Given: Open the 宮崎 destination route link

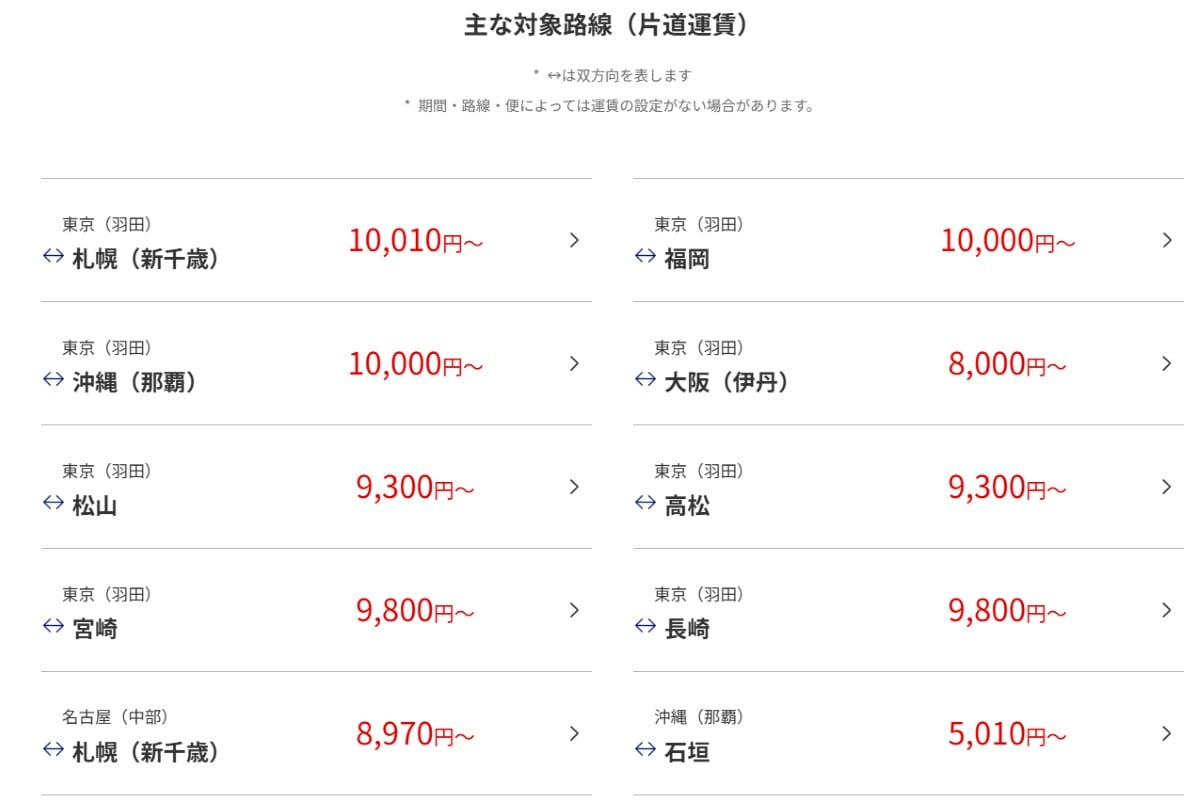Looking at the screenshot, I should point(95,629).
